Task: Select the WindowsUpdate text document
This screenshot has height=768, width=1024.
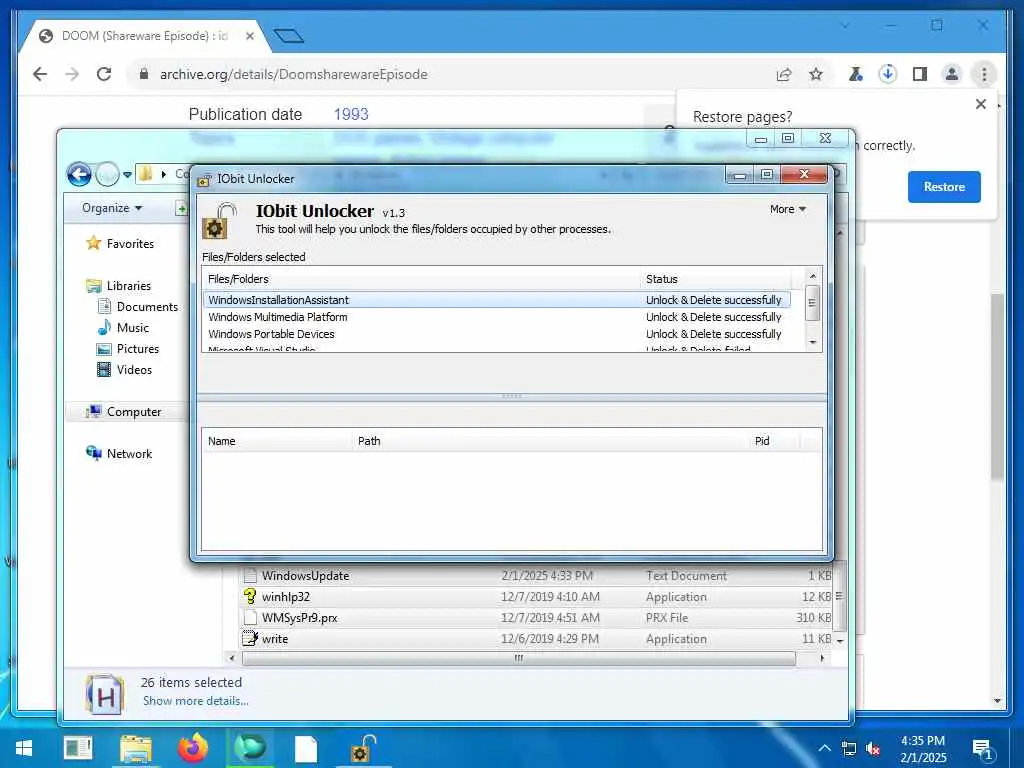Action: 537,575
